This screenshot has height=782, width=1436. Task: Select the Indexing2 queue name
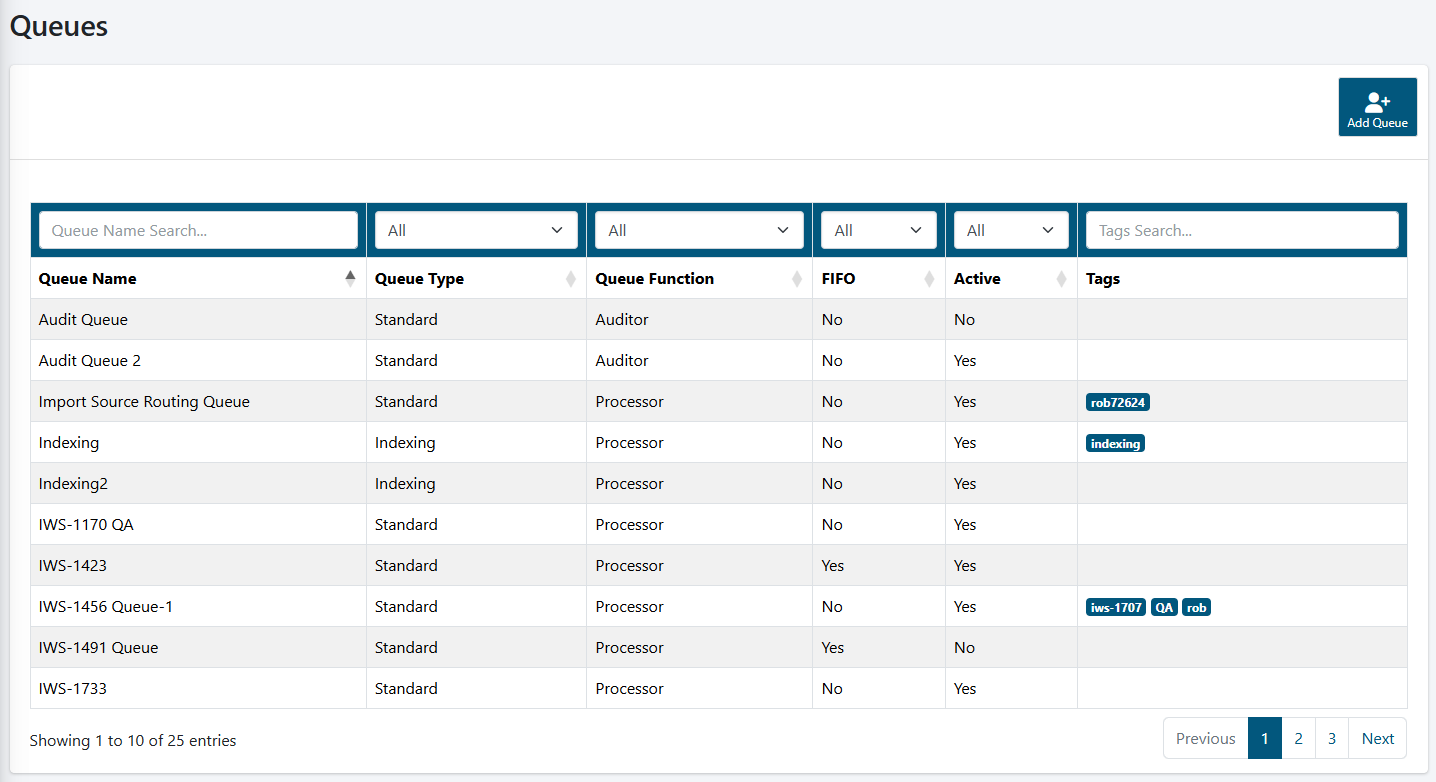[x=73, y=483]
